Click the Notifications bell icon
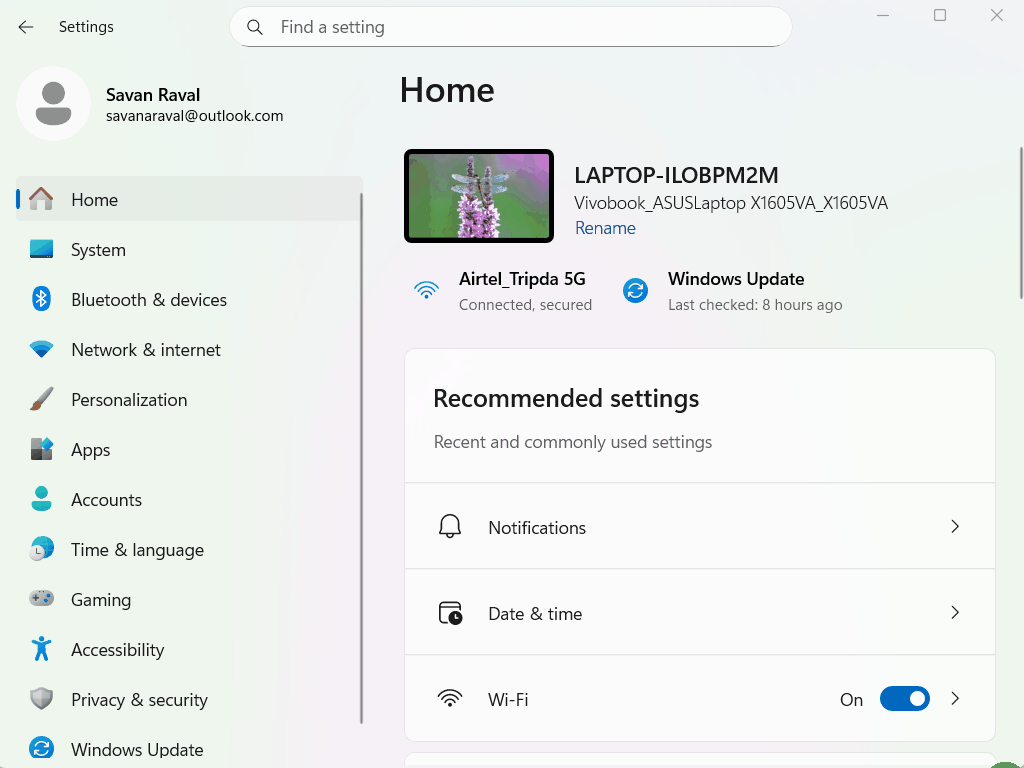Image resolution: width=1024 pixels, height=768 pixels. coord(450,527)
